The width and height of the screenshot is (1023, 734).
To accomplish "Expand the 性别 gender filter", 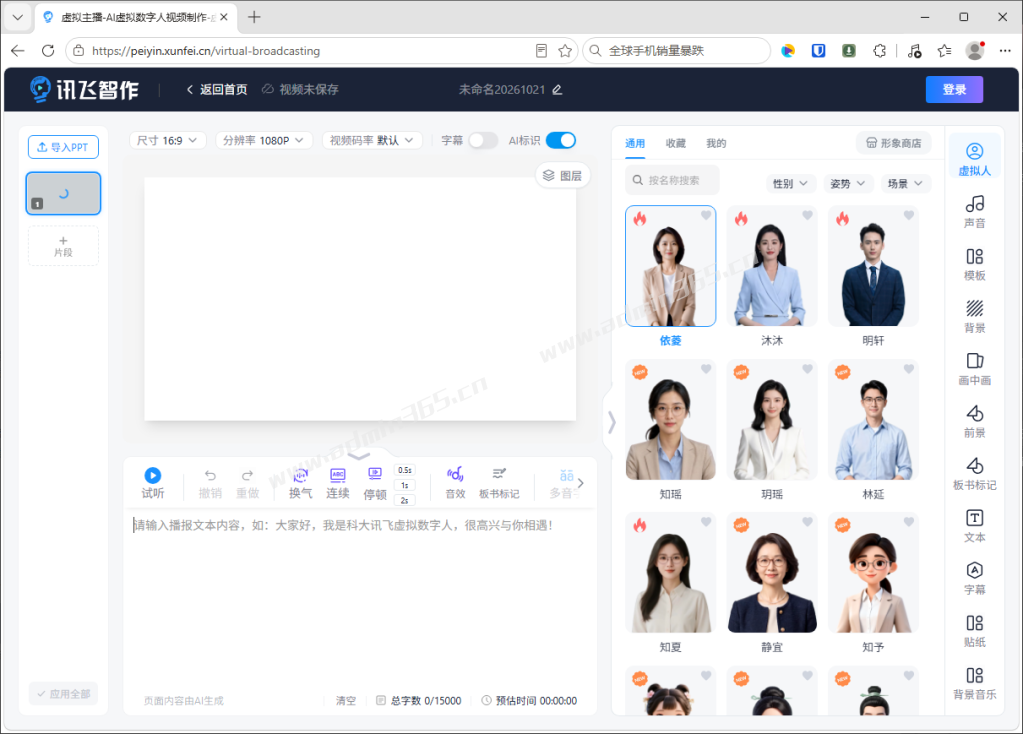I will pyautogui.click(x=790, y=184).
